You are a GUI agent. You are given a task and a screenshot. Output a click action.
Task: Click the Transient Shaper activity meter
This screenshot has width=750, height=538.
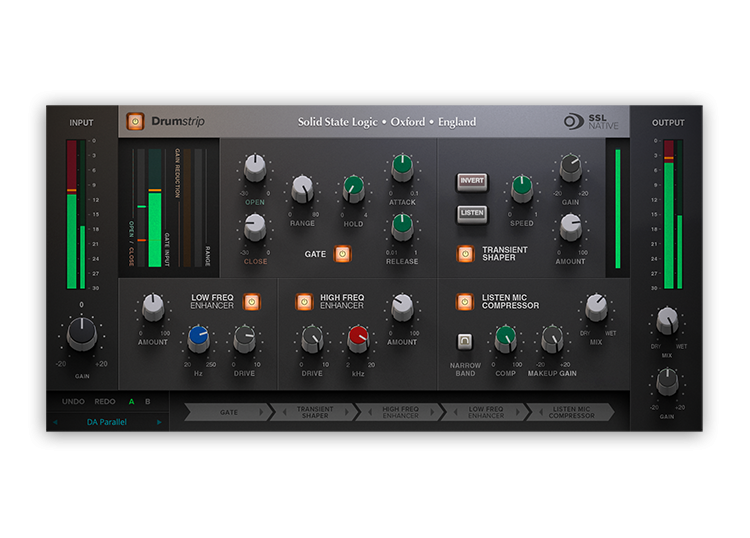click(618, 208)
